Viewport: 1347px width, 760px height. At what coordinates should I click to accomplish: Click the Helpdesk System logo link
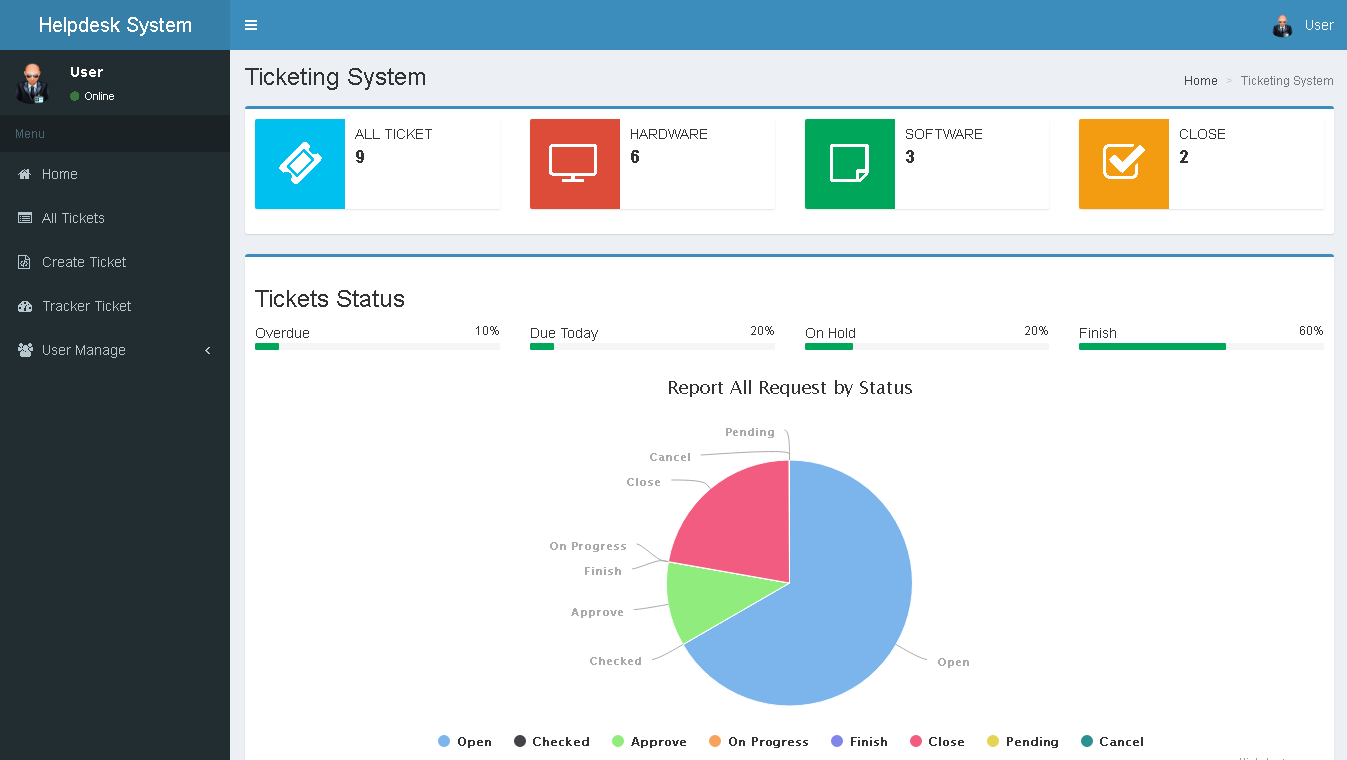tap(115, 25)
